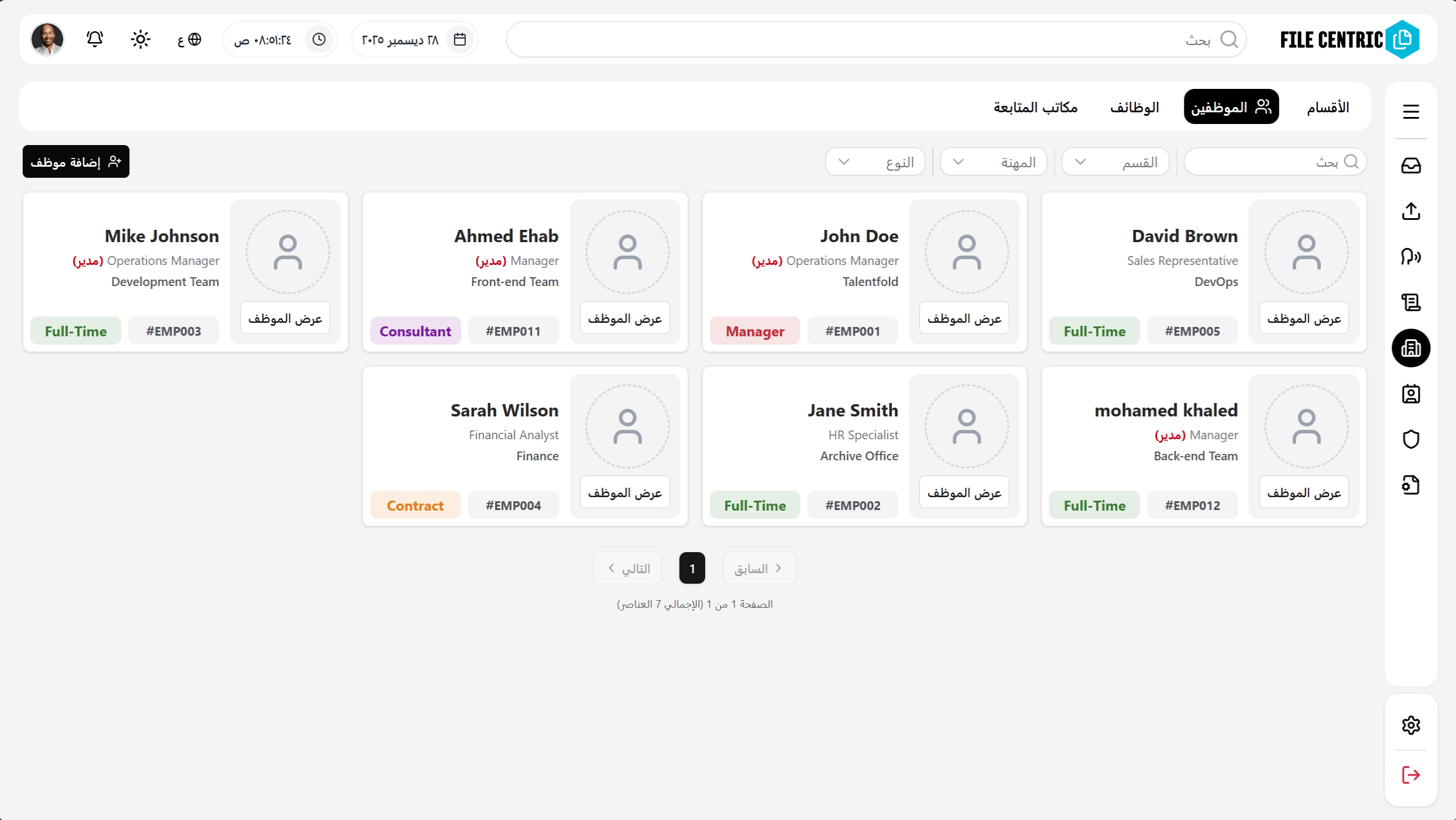Screen dimensions: 1456x820
Task: Click the shield security icon in sidebar
Action: (1410, 439)
